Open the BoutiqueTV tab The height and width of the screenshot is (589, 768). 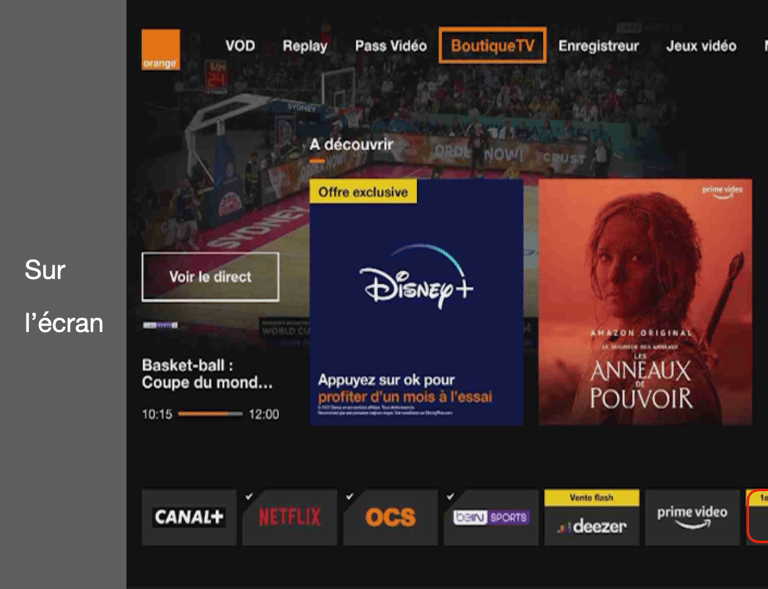pyautogui.click(x=492, y=46)
